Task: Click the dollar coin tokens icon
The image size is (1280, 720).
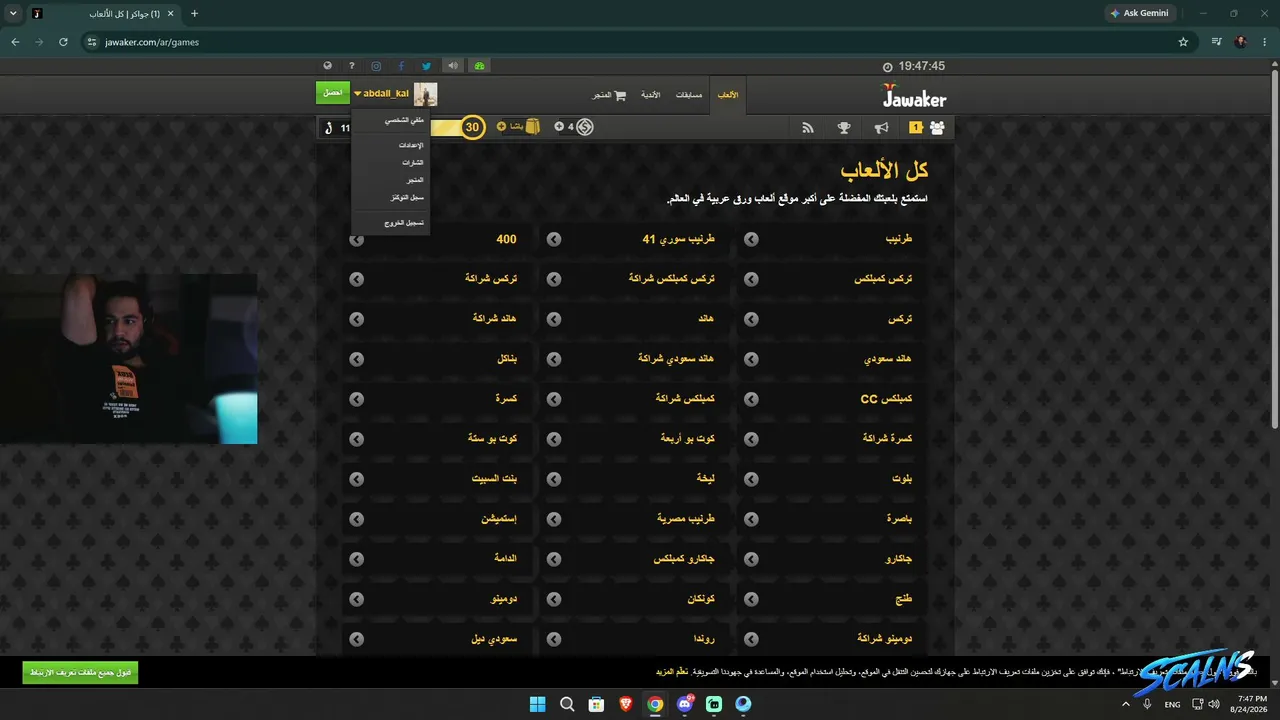Action: [585, 127]
